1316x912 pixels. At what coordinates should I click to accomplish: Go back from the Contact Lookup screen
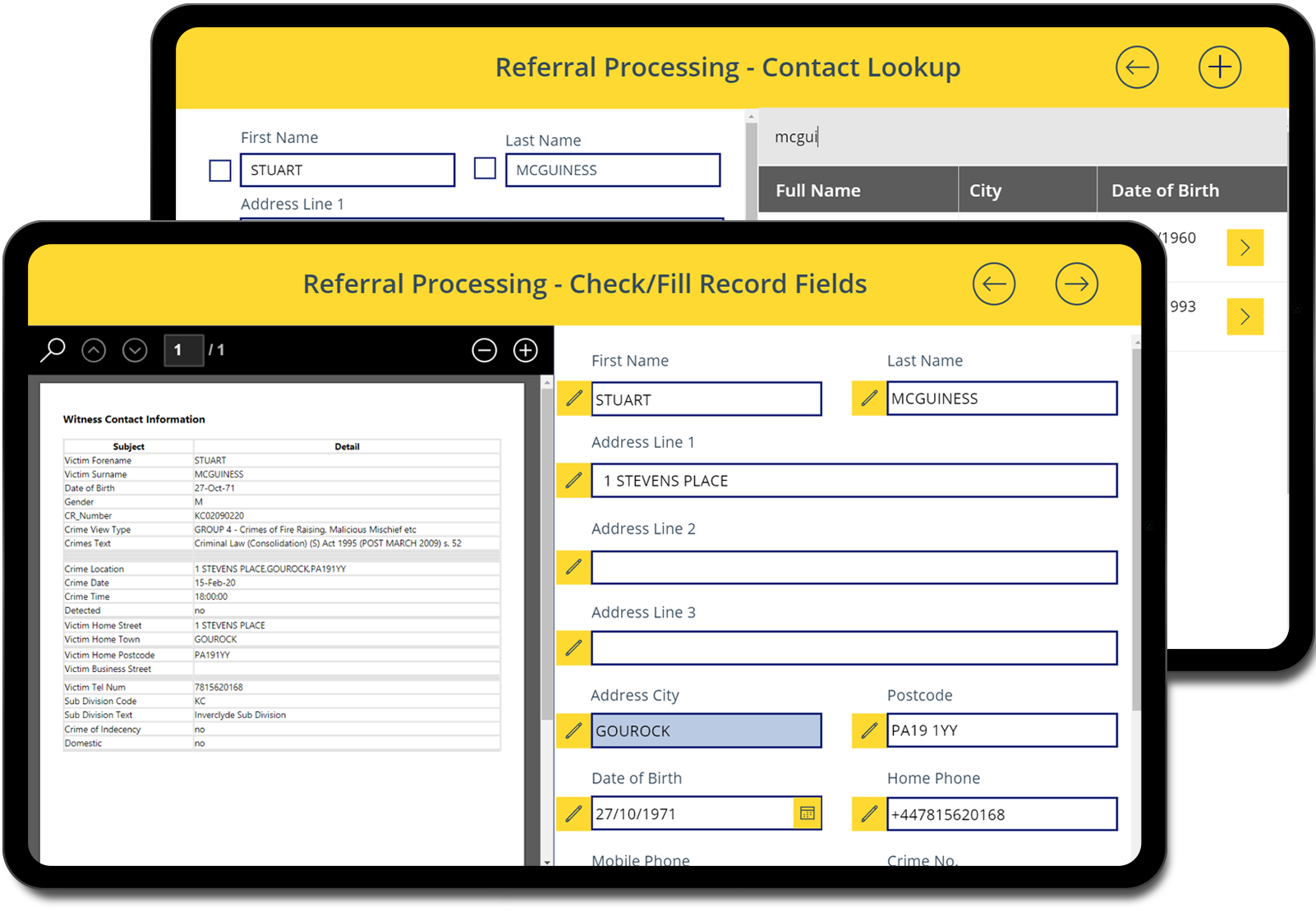(x=1137, y=67)
